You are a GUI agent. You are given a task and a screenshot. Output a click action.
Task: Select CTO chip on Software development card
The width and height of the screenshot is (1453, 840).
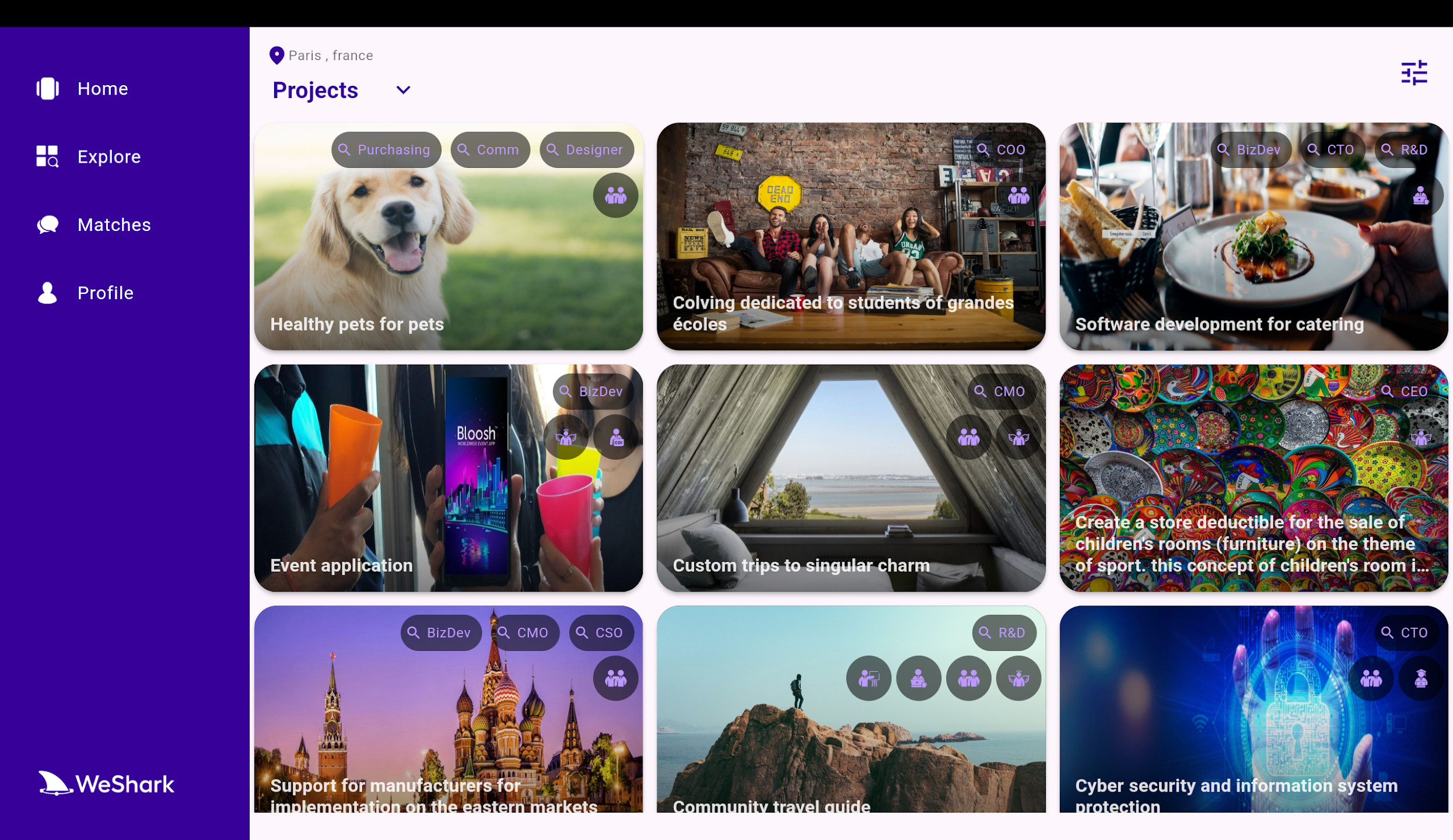1333,150
